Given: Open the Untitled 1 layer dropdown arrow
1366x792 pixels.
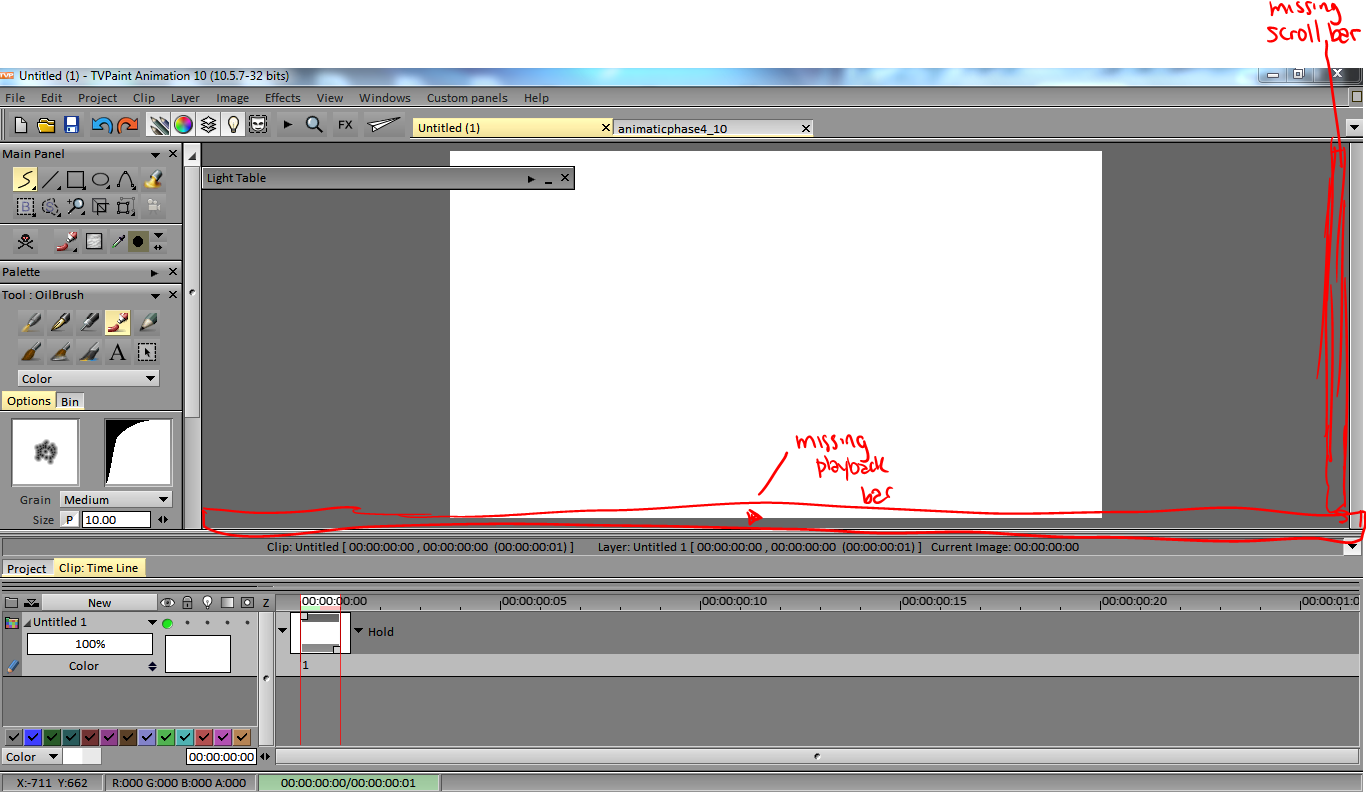Looking at the screenshot, I should coord(153,622).
